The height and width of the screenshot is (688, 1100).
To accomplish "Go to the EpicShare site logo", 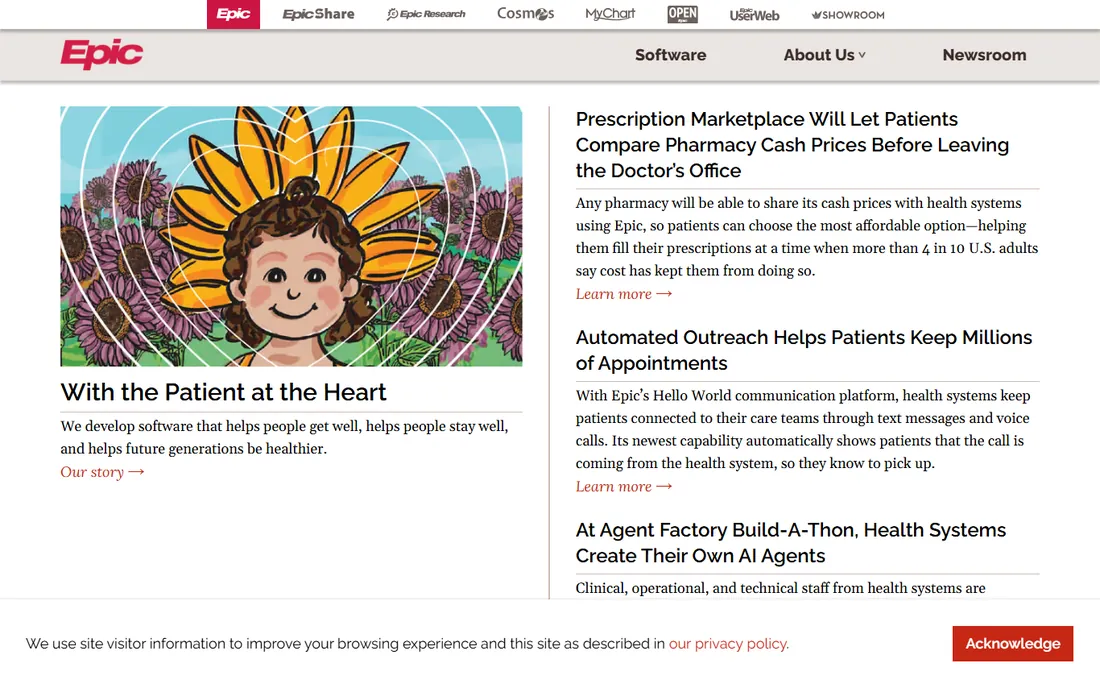I will pos(318,14).
